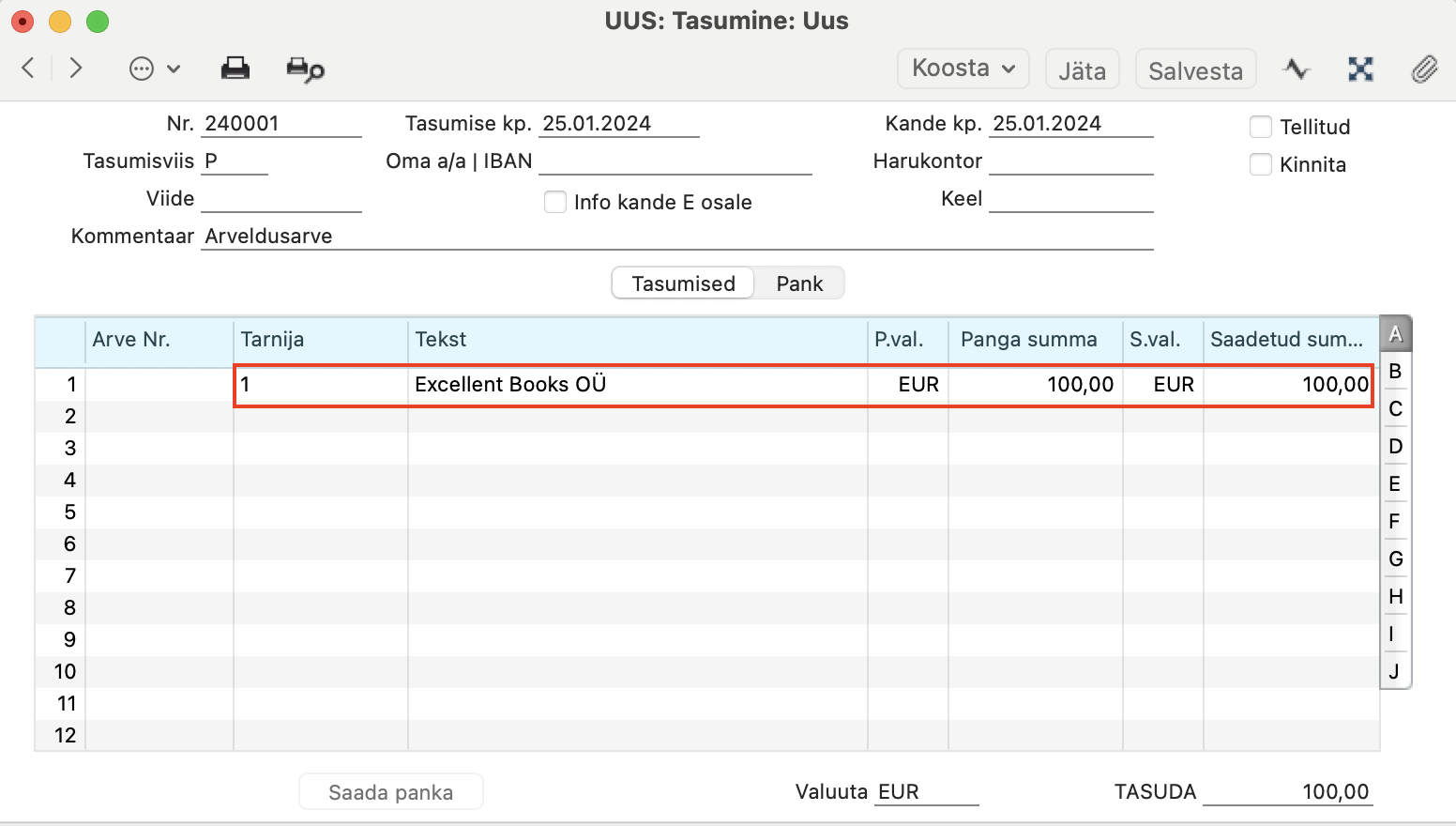
Task: Open attachments paperclip icon
Action: [x=1424, y=69]
